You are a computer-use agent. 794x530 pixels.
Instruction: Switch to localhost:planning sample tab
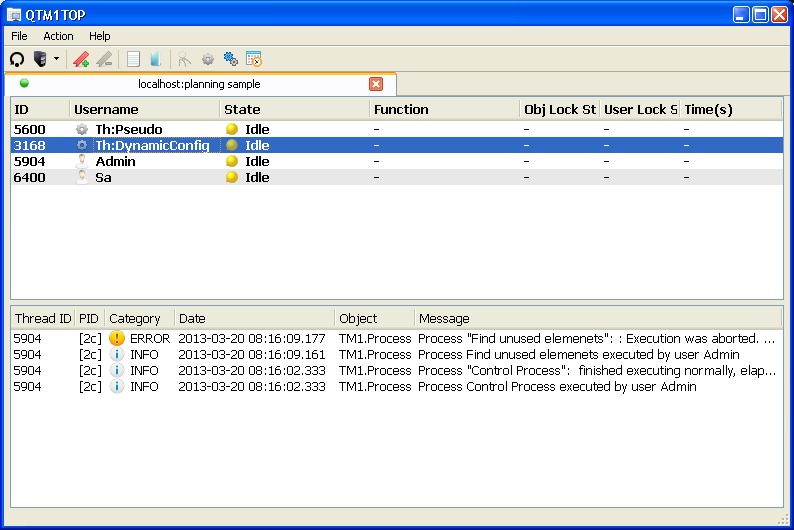[198, 84]
